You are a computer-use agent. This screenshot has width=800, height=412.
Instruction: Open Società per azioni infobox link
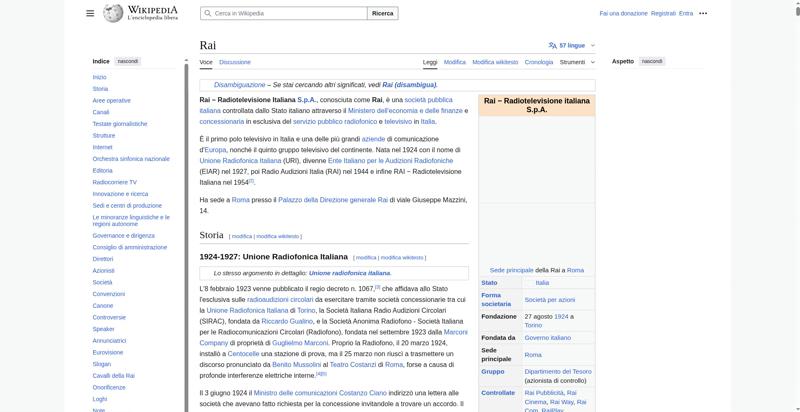(549, 300)
